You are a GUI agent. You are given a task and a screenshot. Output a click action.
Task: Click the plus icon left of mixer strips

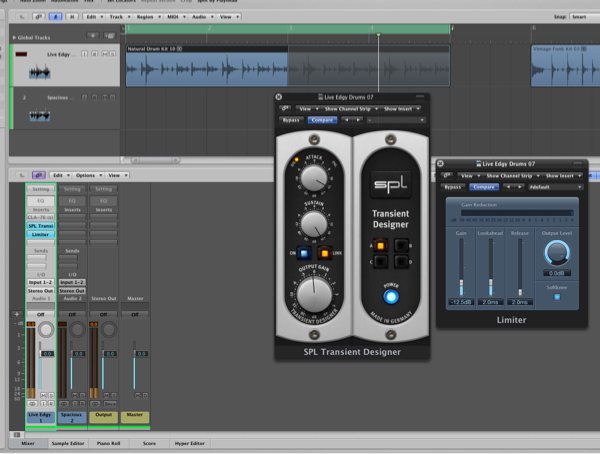pyautogui.click(x=17, y=314)
